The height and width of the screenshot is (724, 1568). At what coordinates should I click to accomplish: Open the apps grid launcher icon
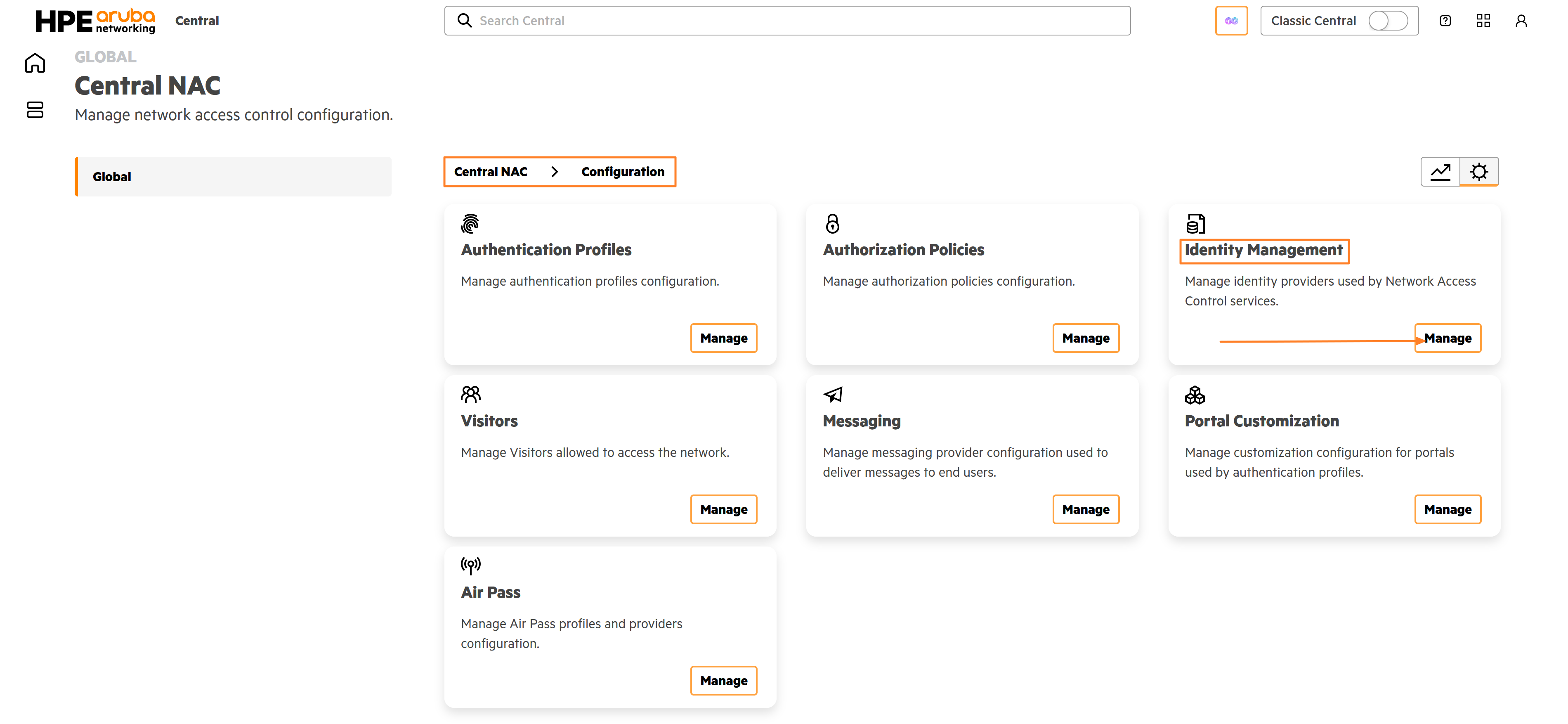[1483, 21]
